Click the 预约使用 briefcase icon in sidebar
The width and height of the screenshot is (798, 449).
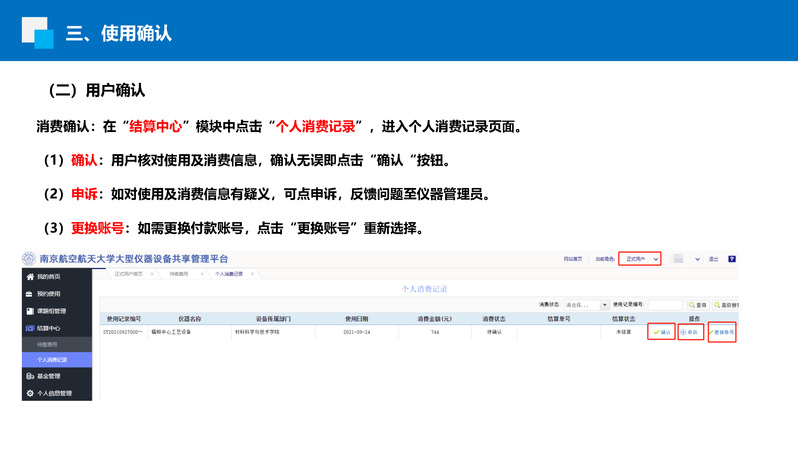[29, 294]
